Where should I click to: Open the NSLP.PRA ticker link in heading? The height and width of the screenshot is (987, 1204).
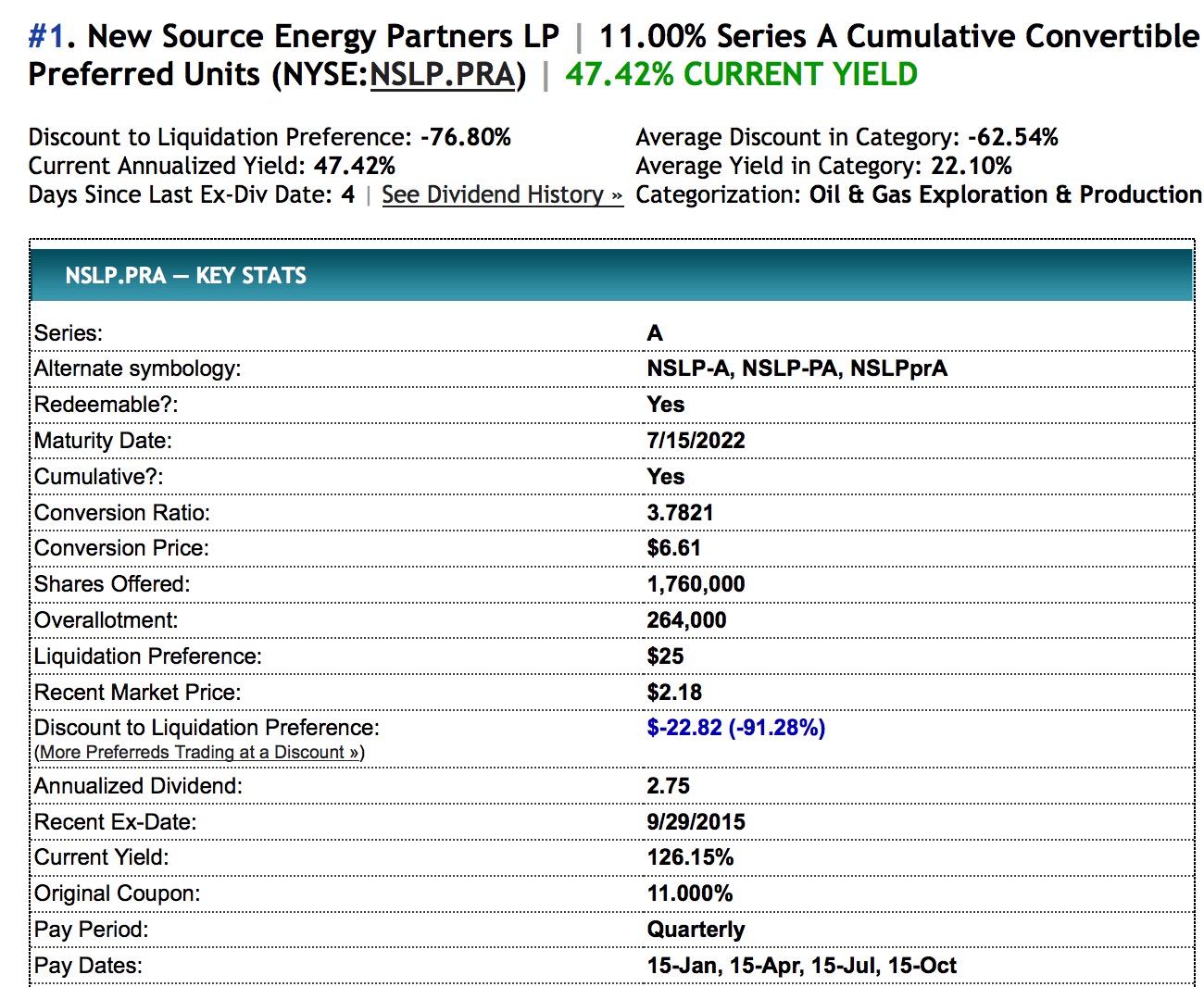tap(442, 75)
